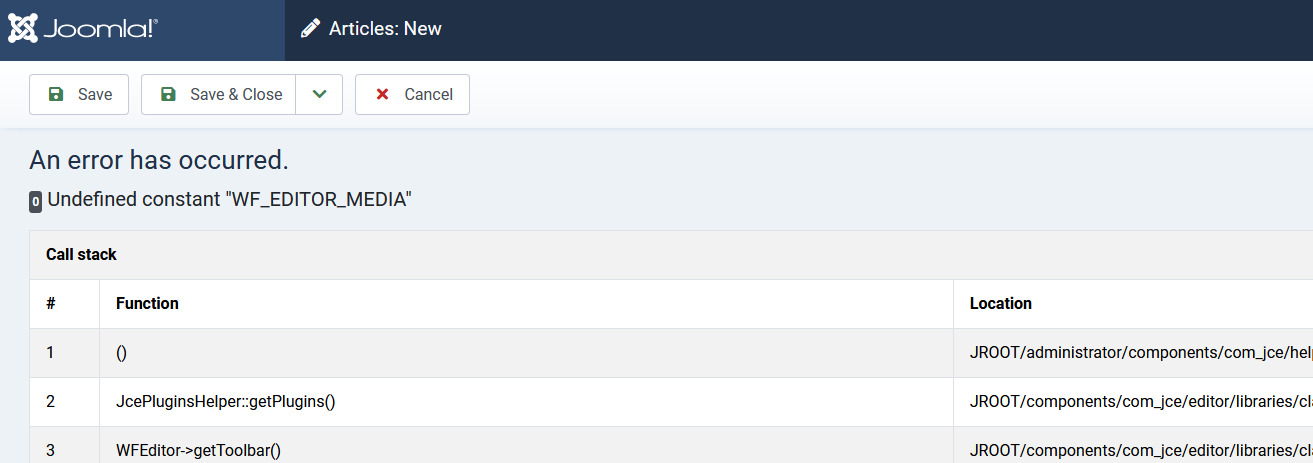Click the Location column header
Screen dimensions: 1313x463
click(1000, 303)
